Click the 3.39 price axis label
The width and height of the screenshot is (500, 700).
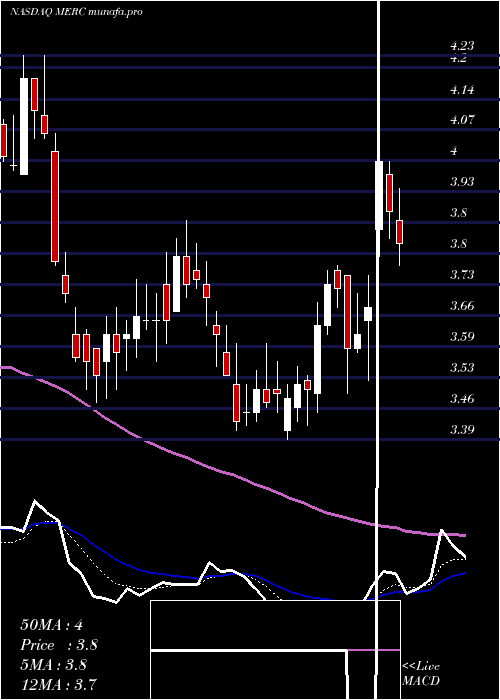point(462,429)
